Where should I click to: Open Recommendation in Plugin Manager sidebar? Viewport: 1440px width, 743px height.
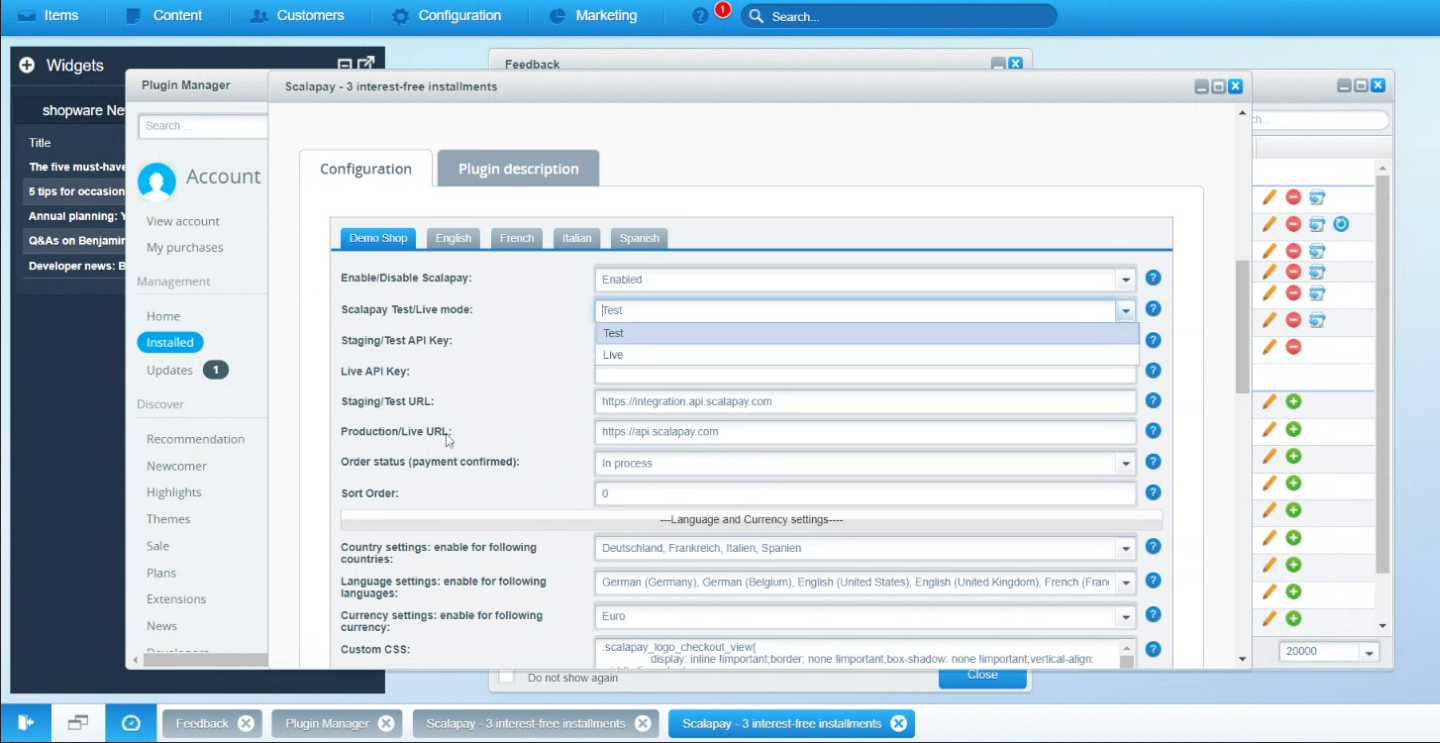[x=195, y=439]
